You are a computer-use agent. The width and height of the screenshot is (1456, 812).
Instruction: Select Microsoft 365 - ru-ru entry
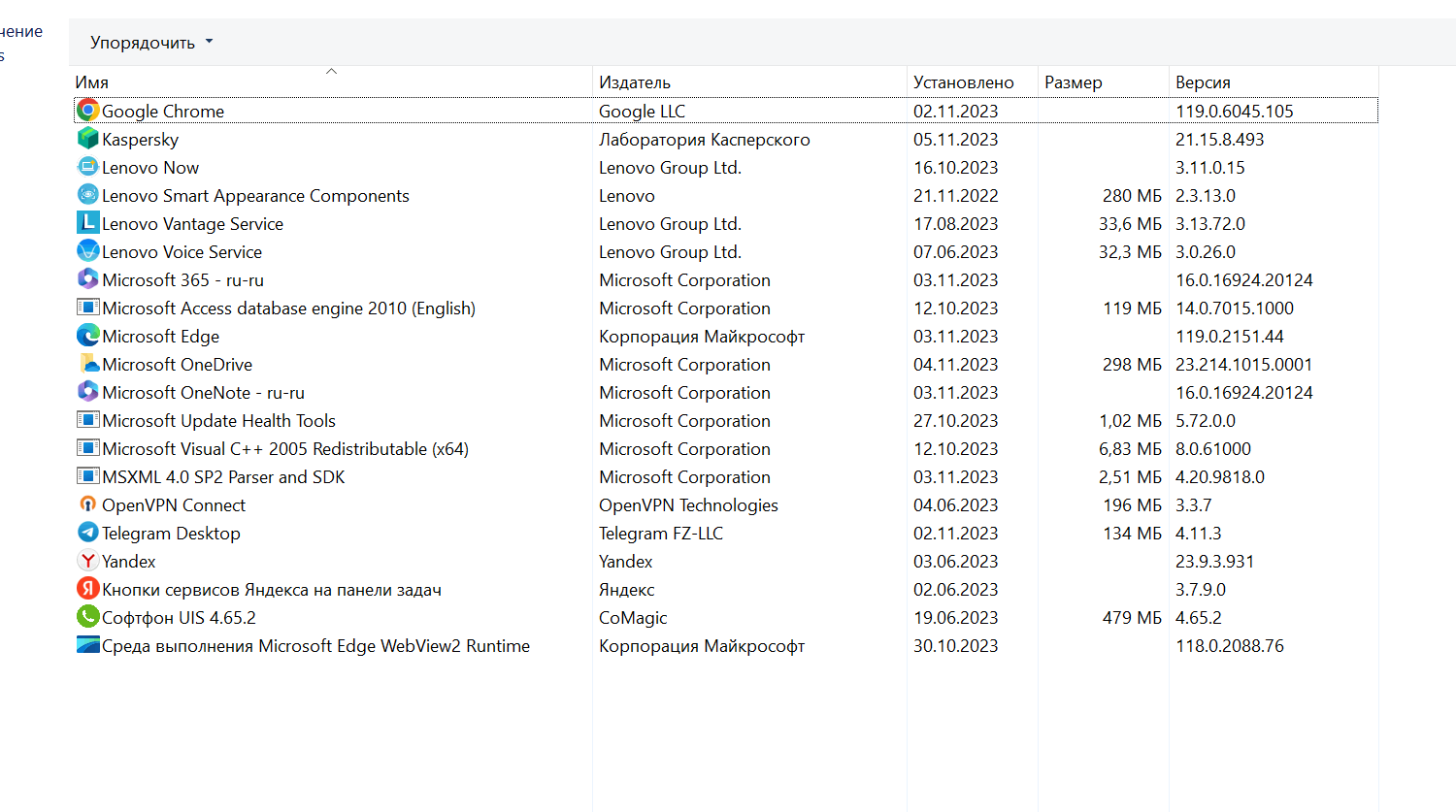182,280
